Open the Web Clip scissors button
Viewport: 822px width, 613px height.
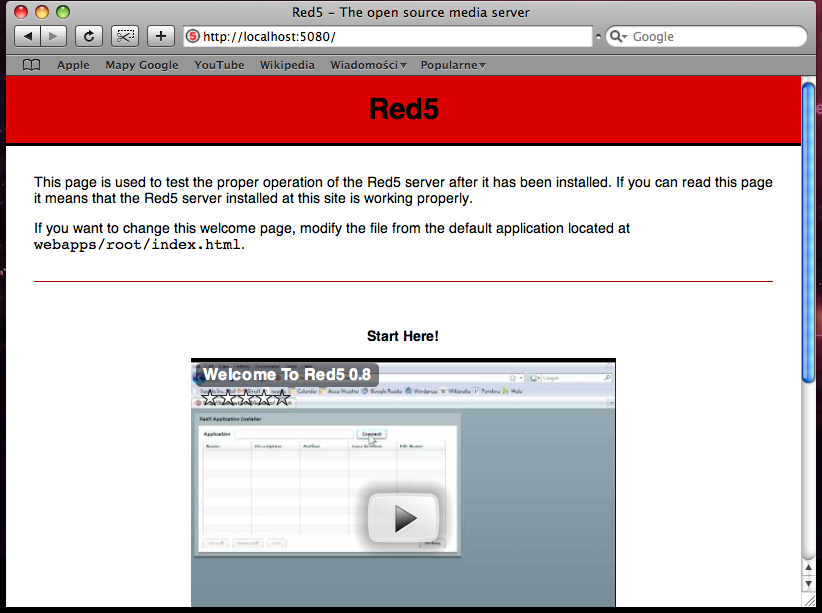(125, 36)
